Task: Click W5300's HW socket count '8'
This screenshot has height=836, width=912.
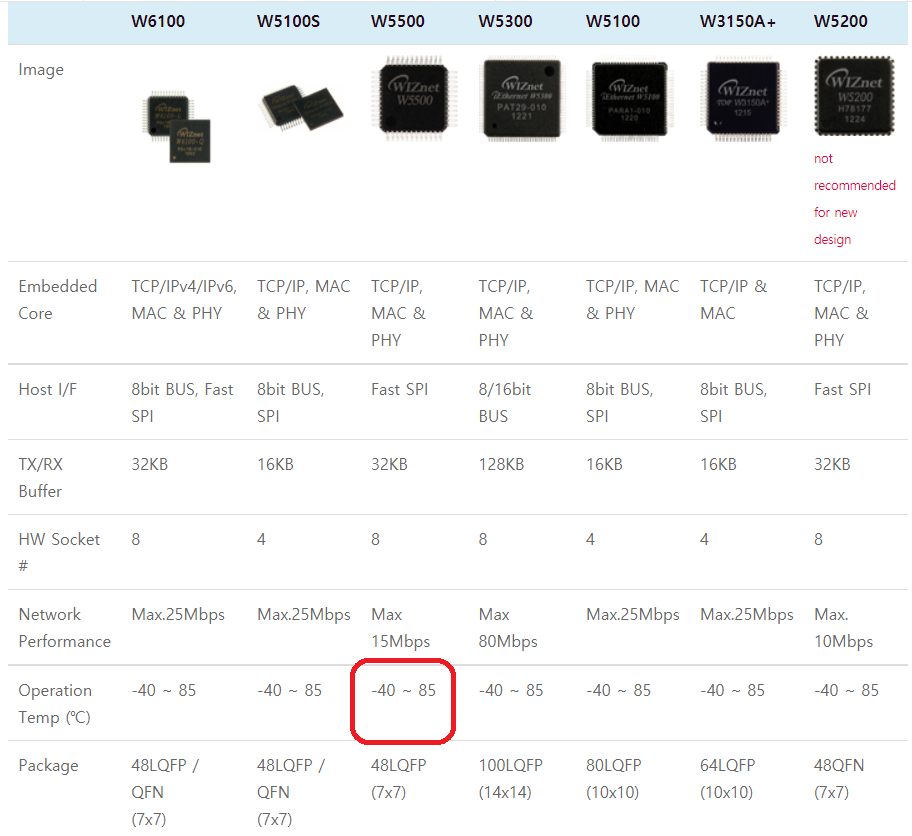Action: pyautogui.click(x=483, y=539)
